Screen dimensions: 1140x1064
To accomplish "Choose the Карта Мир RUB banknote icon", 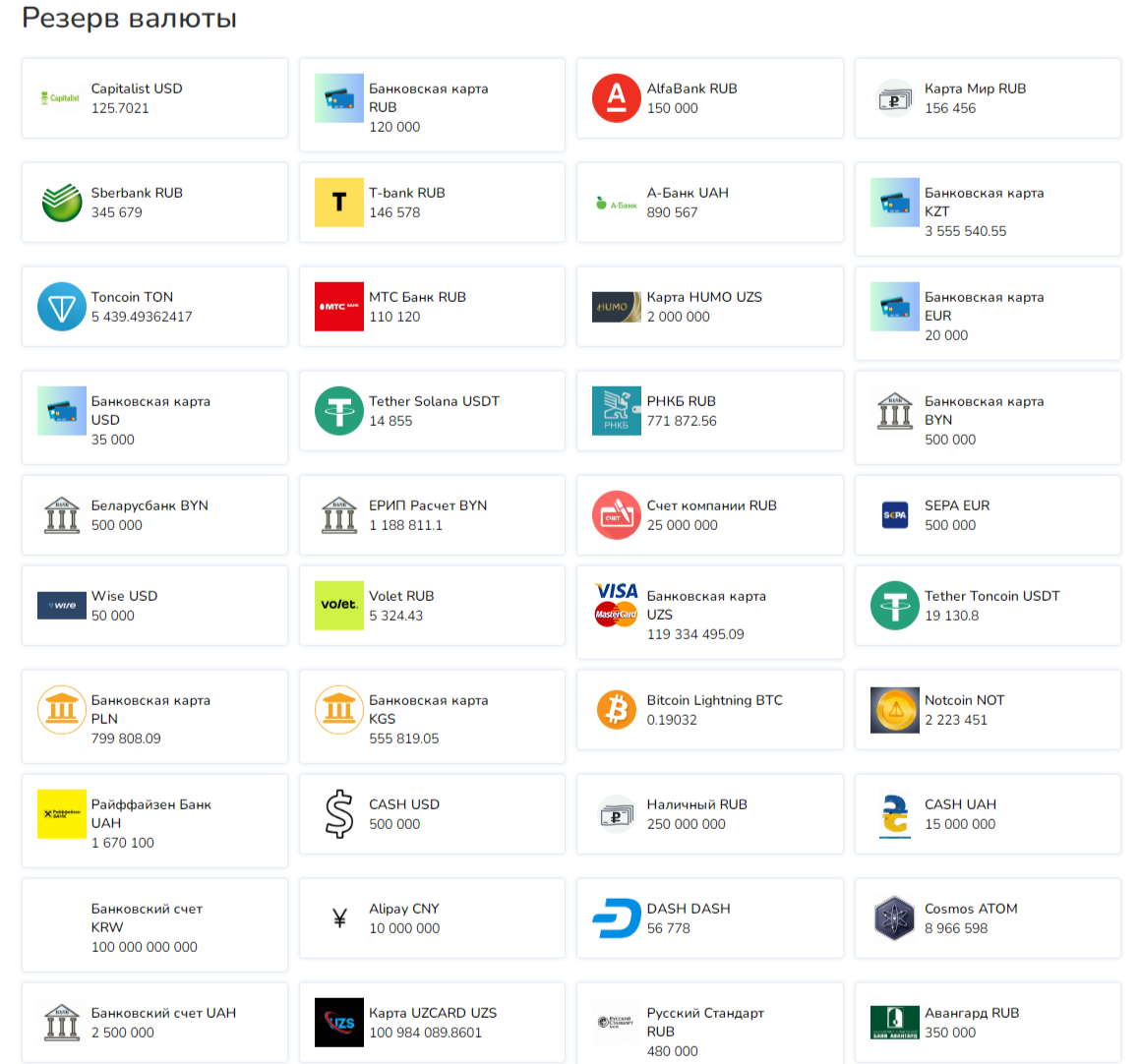I will click(x=895, y=98).
